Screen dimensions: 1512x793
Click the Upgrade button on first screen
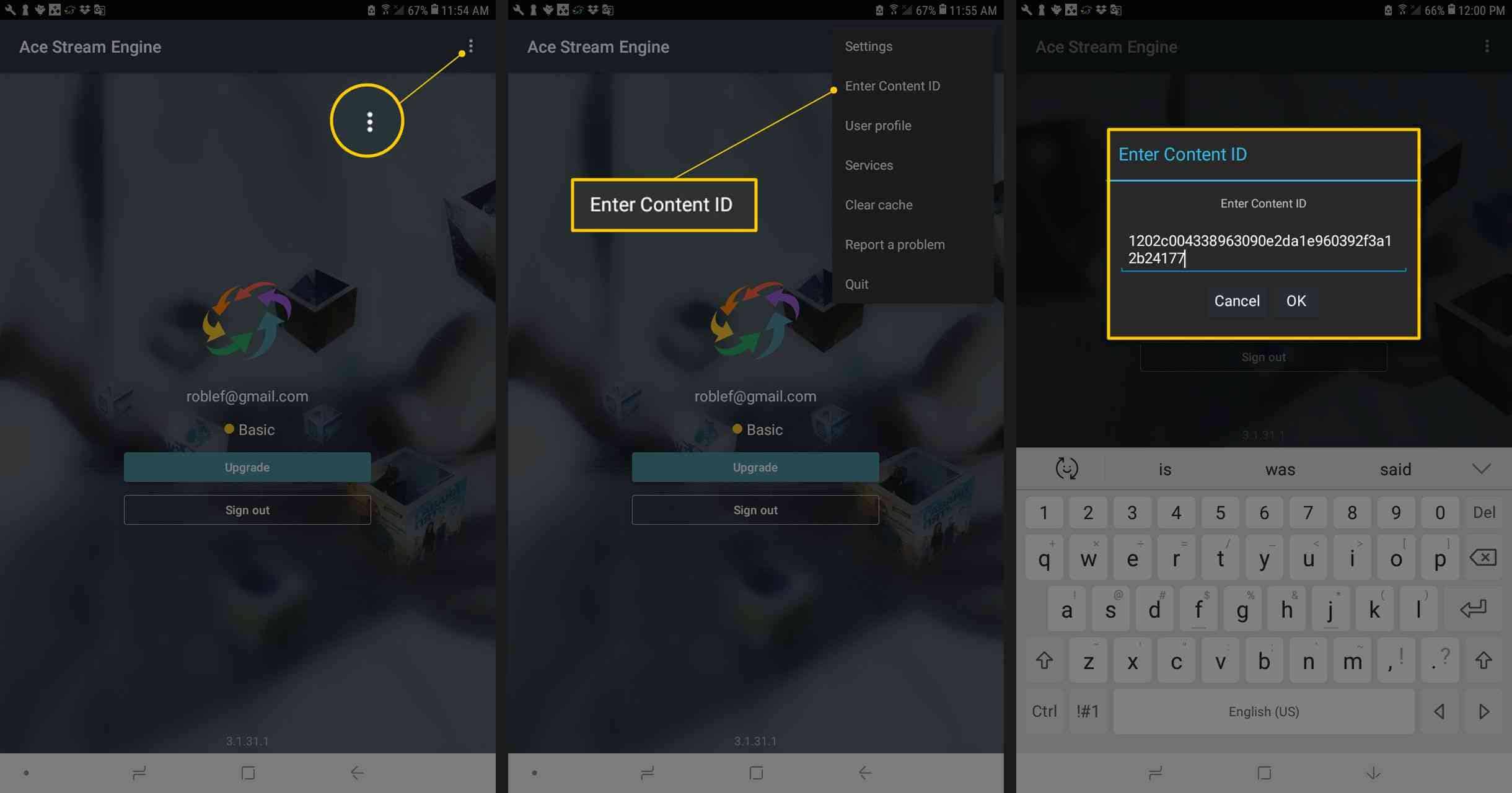[x=246, y=467]
